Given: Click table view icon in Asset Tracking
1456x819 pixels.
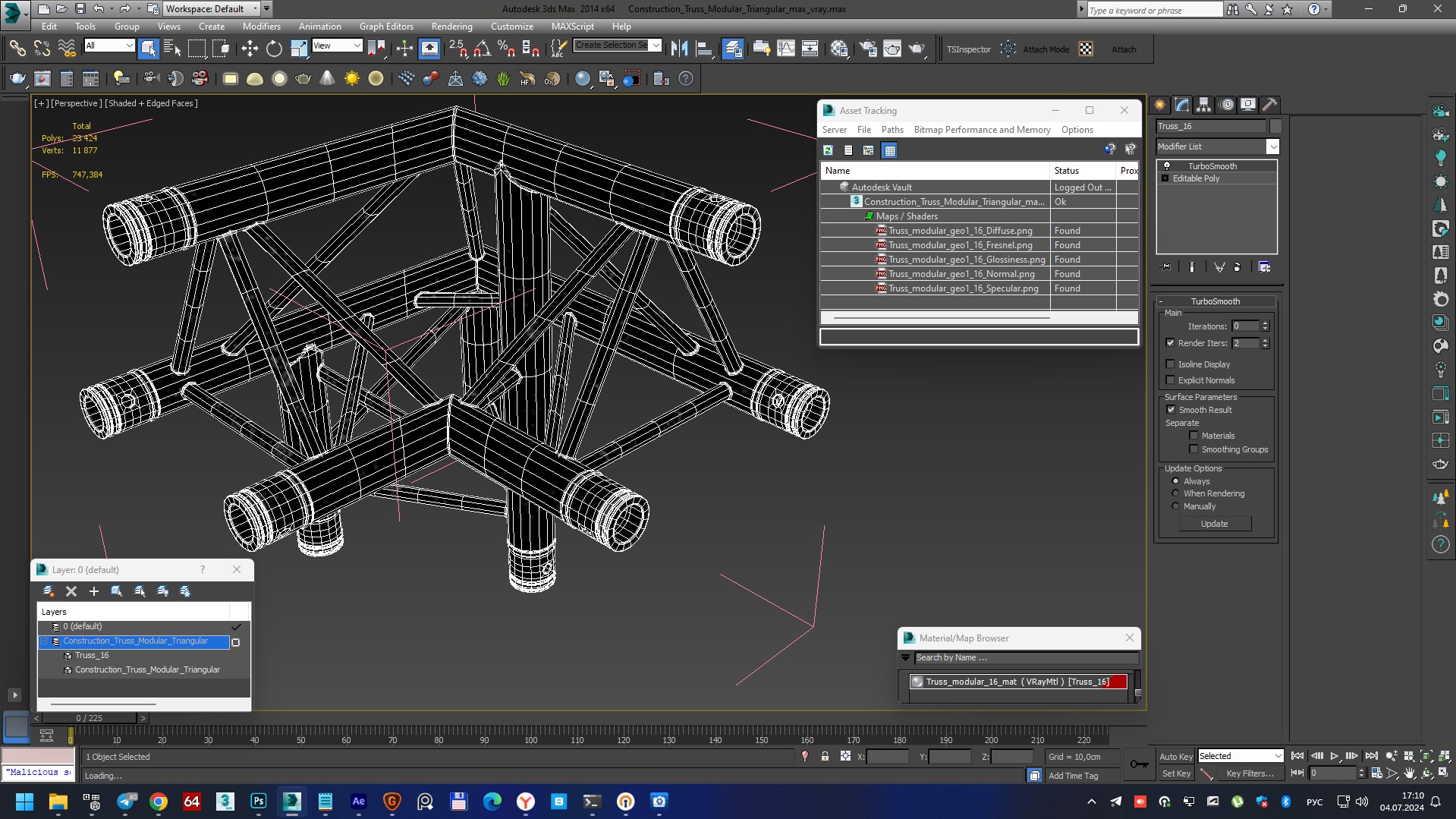Looking at the screenshot, I should tap(890, 150).
